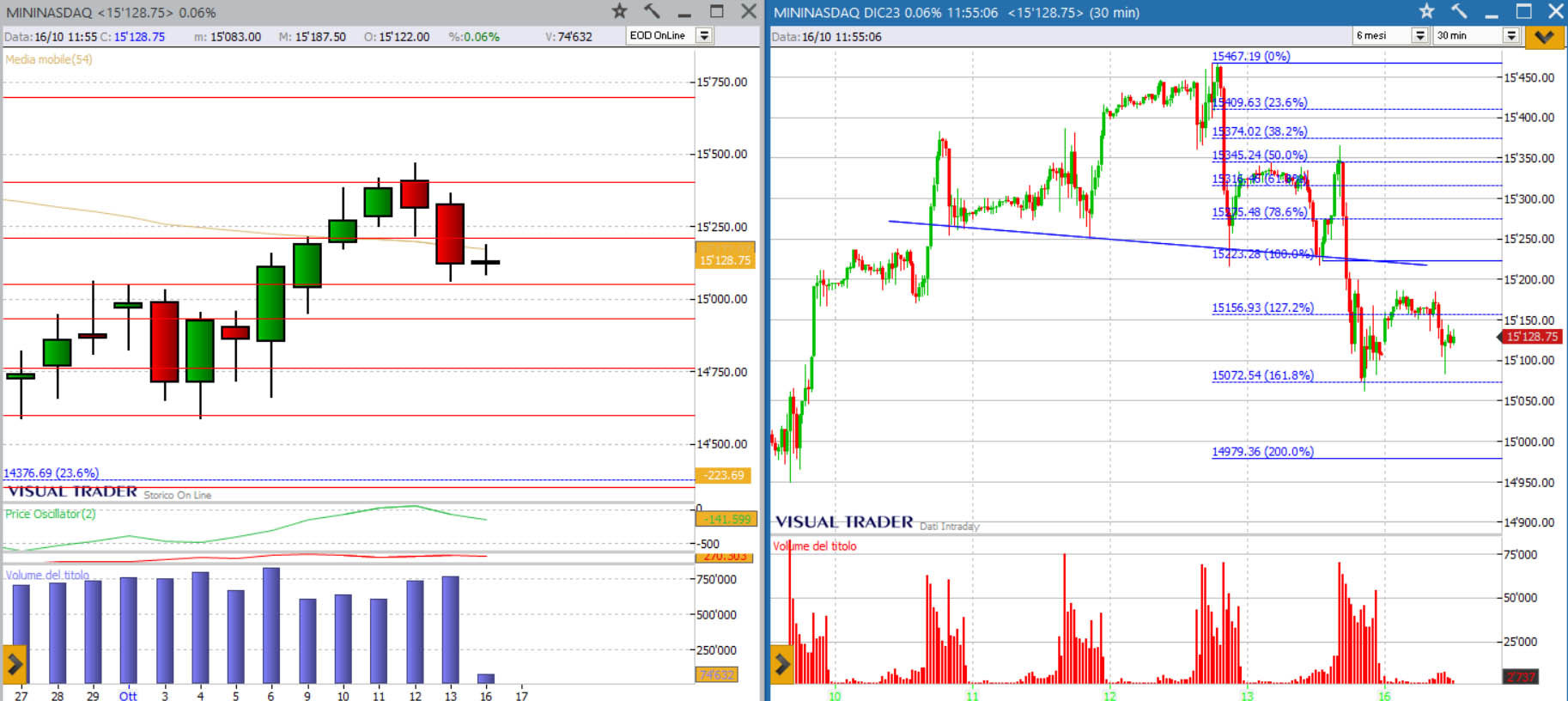Maximize the left MININASDAQ chart window
Image resolution: width=1568 pixels, height=701 pixels.
pos(717,11)
